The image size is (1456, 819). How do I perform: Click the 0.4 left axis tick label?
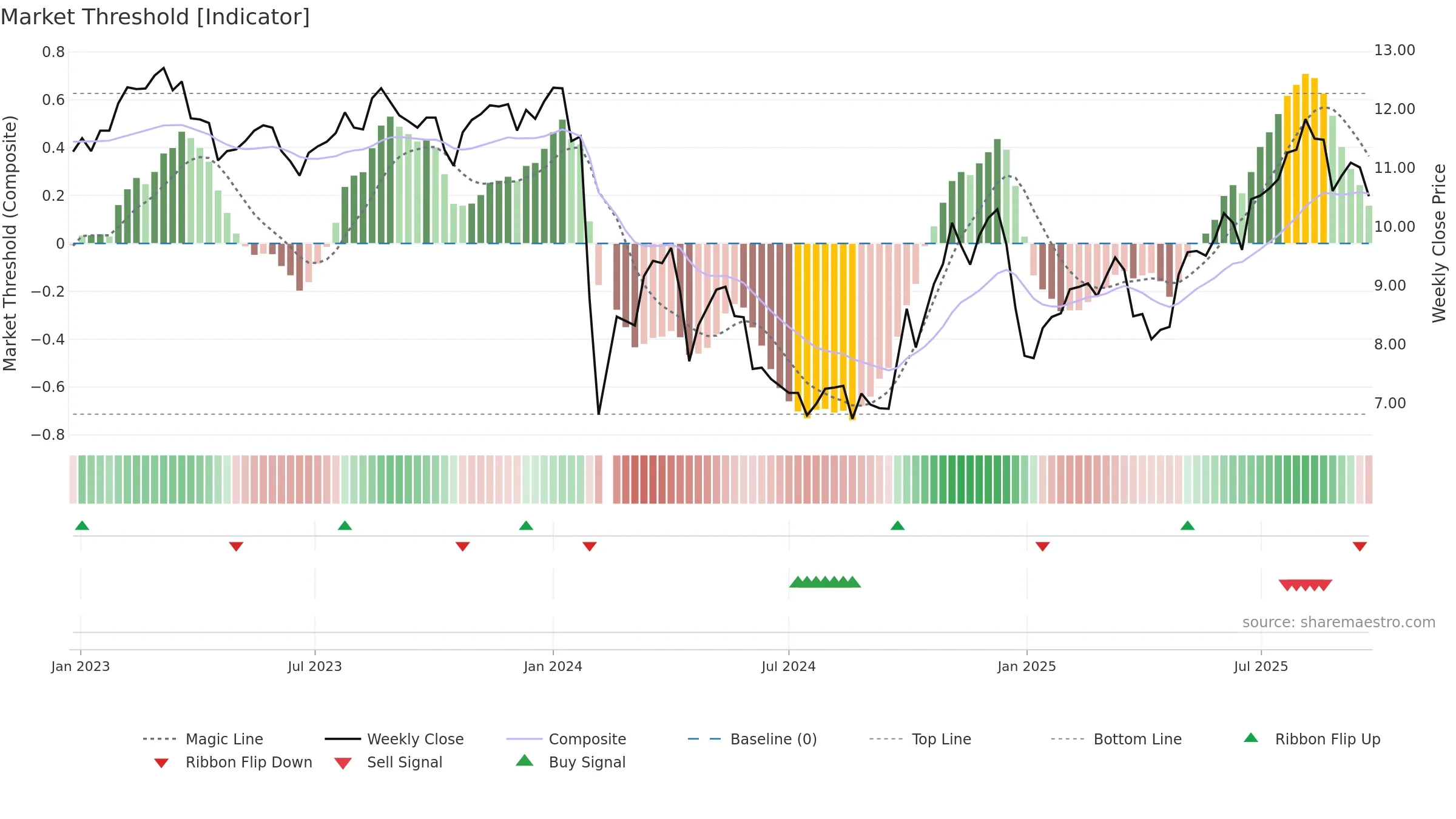point(53,148)
